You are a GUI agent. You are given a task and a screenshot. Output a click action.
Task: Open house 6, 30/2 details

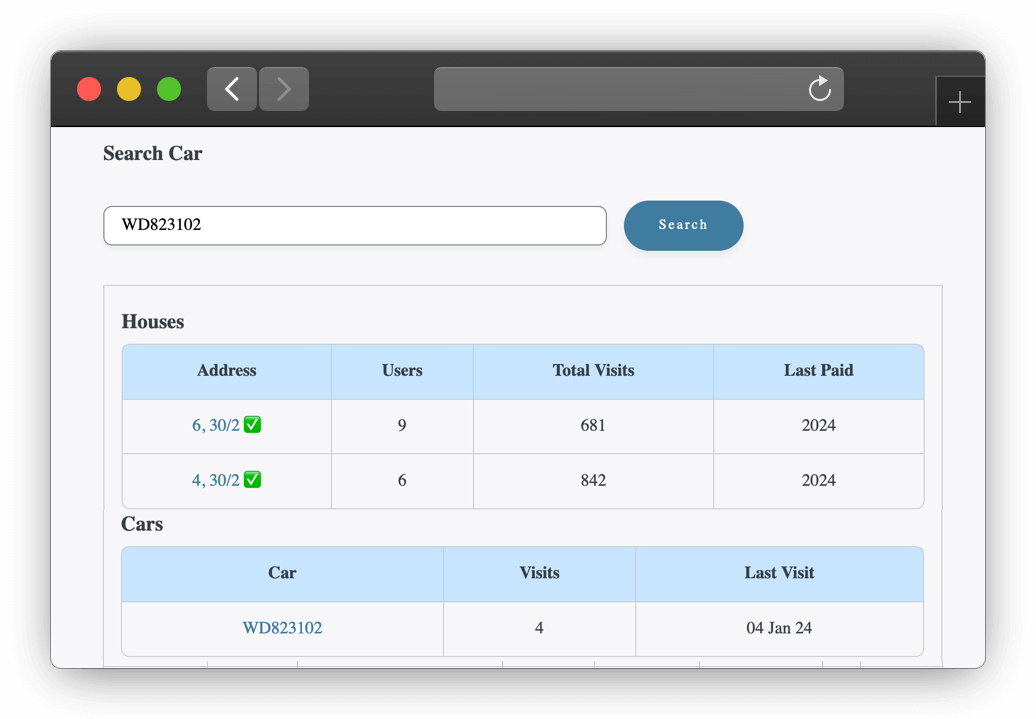(216, 424)
